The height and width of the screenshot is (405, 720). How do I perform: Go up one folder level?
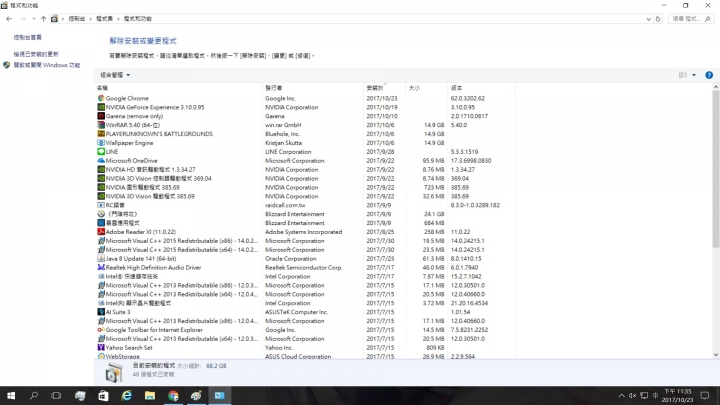tap(43, 19)
